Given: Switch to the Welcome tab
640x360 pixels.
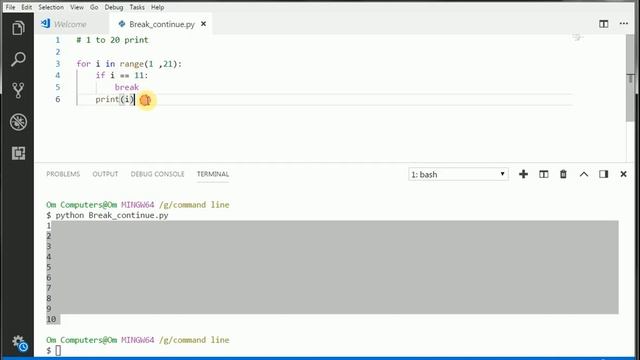Looking at the screenshot, I should (x=70, y=24).
